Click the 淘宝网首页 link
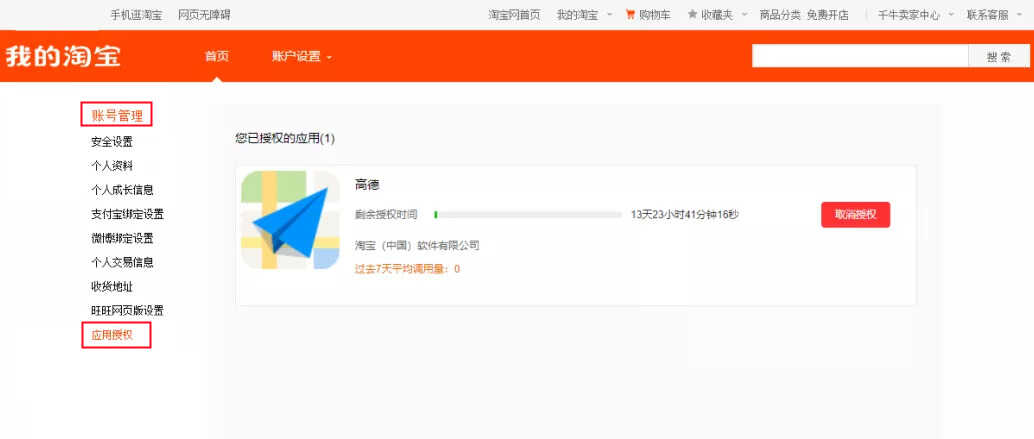 click(514, 15)
